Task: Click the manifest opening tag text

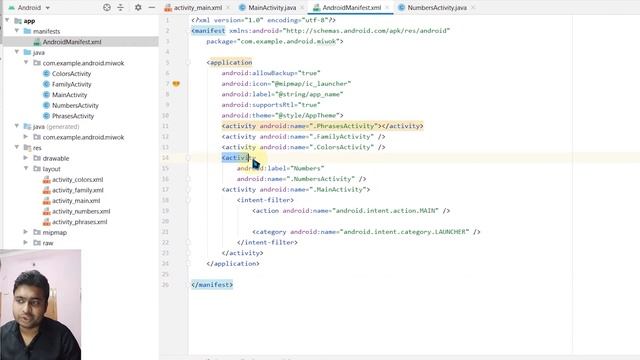Action: click(x=208, y=31)
